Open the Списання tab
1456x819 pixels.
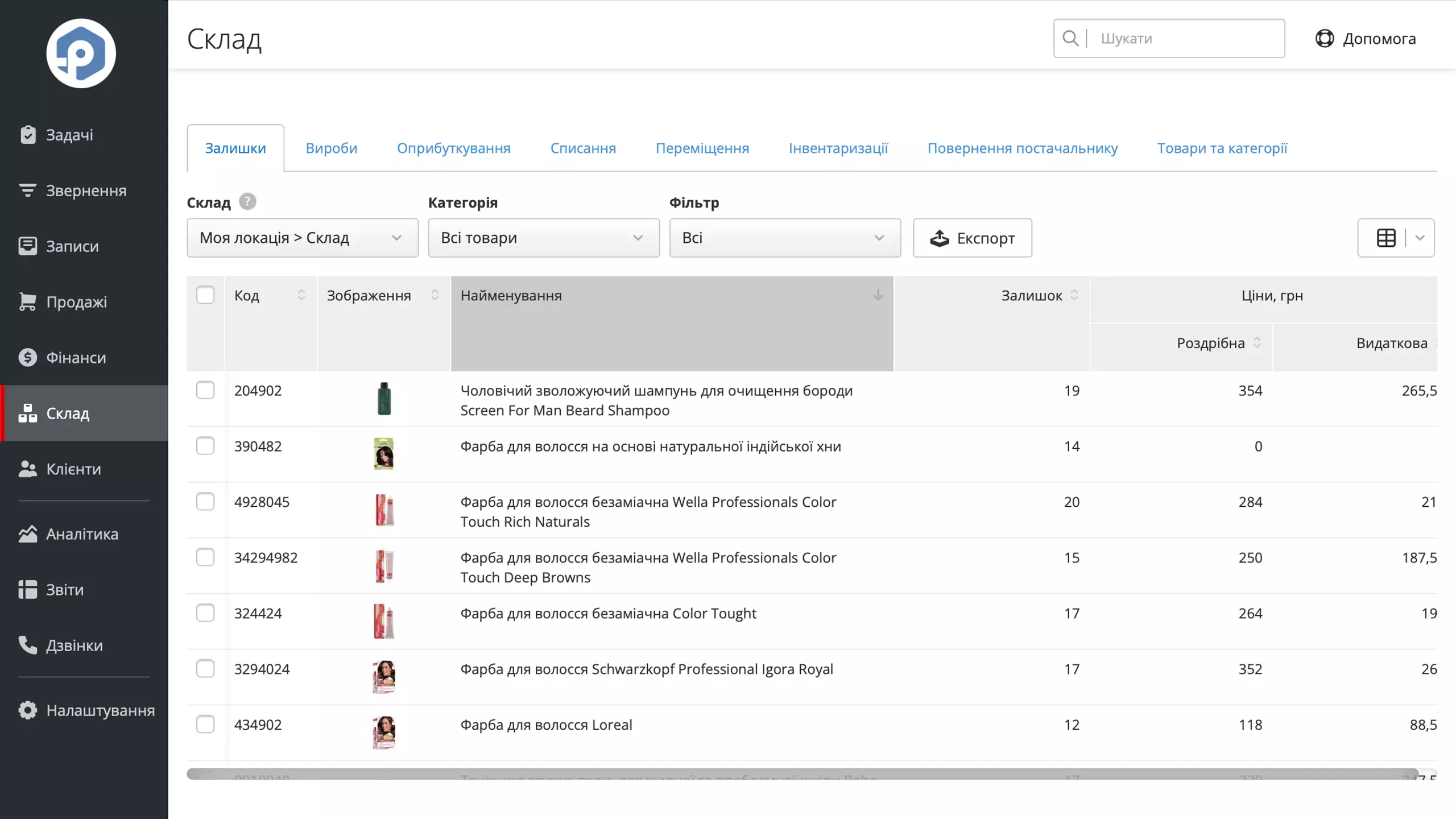pos(583,148)
